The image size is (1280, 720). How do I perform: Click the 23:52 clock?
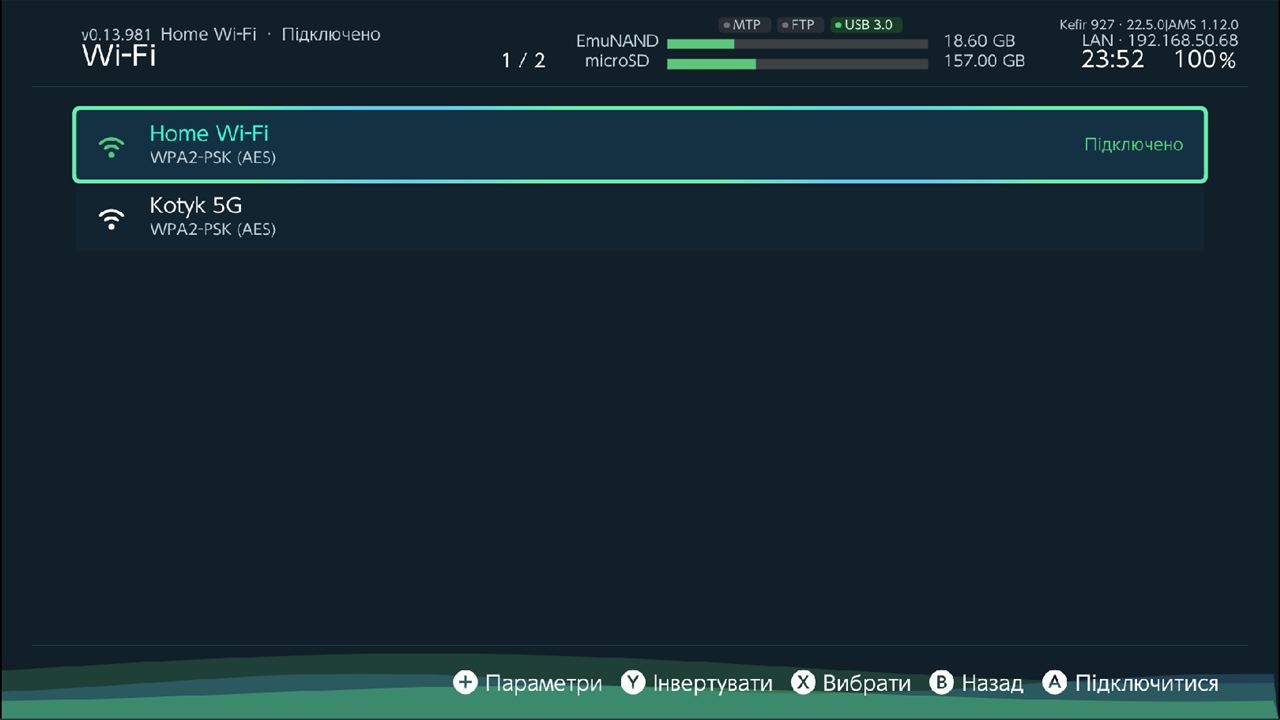tap(1112, 60)
